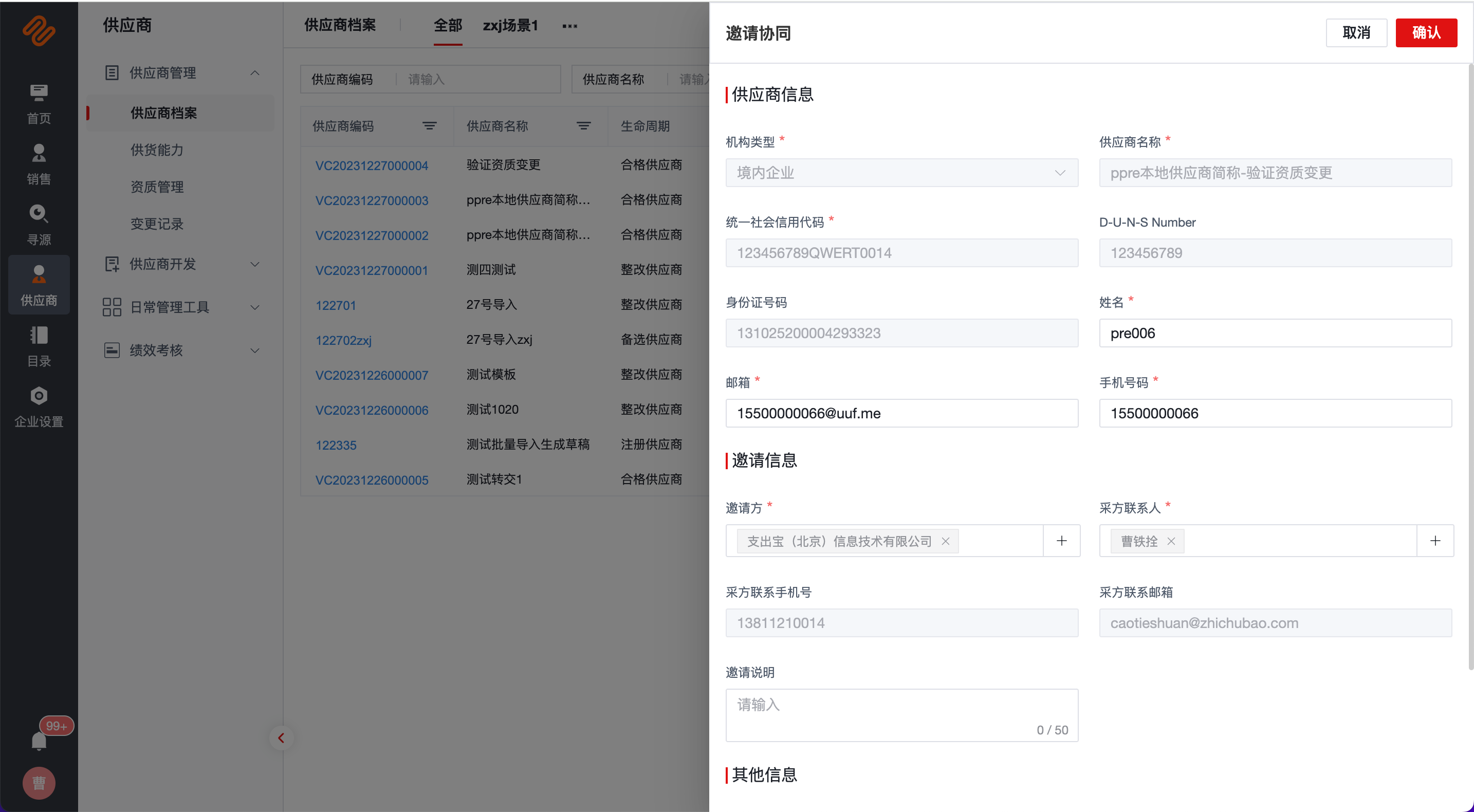Collapse the side menu with red arrow
Image resolution: width=1474 pixels, height=812 pixels.
(x=281, y=737)
